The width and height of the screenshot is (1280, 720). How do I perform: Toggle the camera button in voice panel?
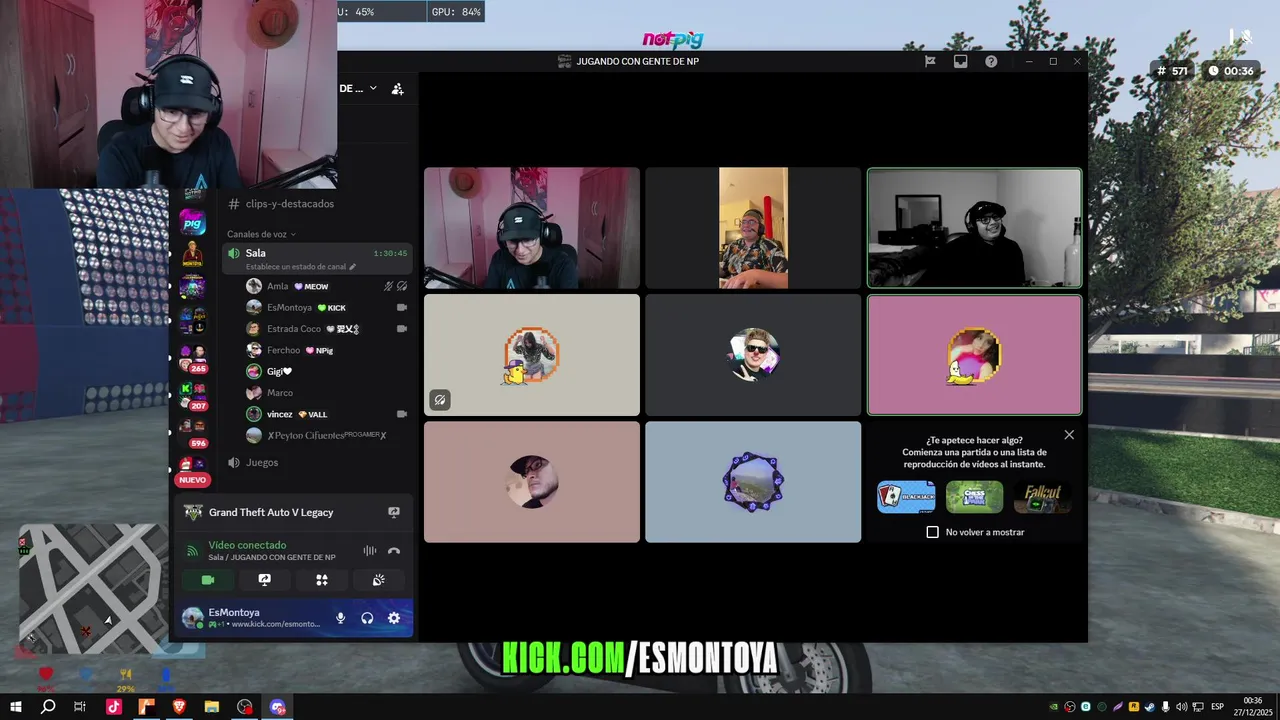tap(208, 580)
